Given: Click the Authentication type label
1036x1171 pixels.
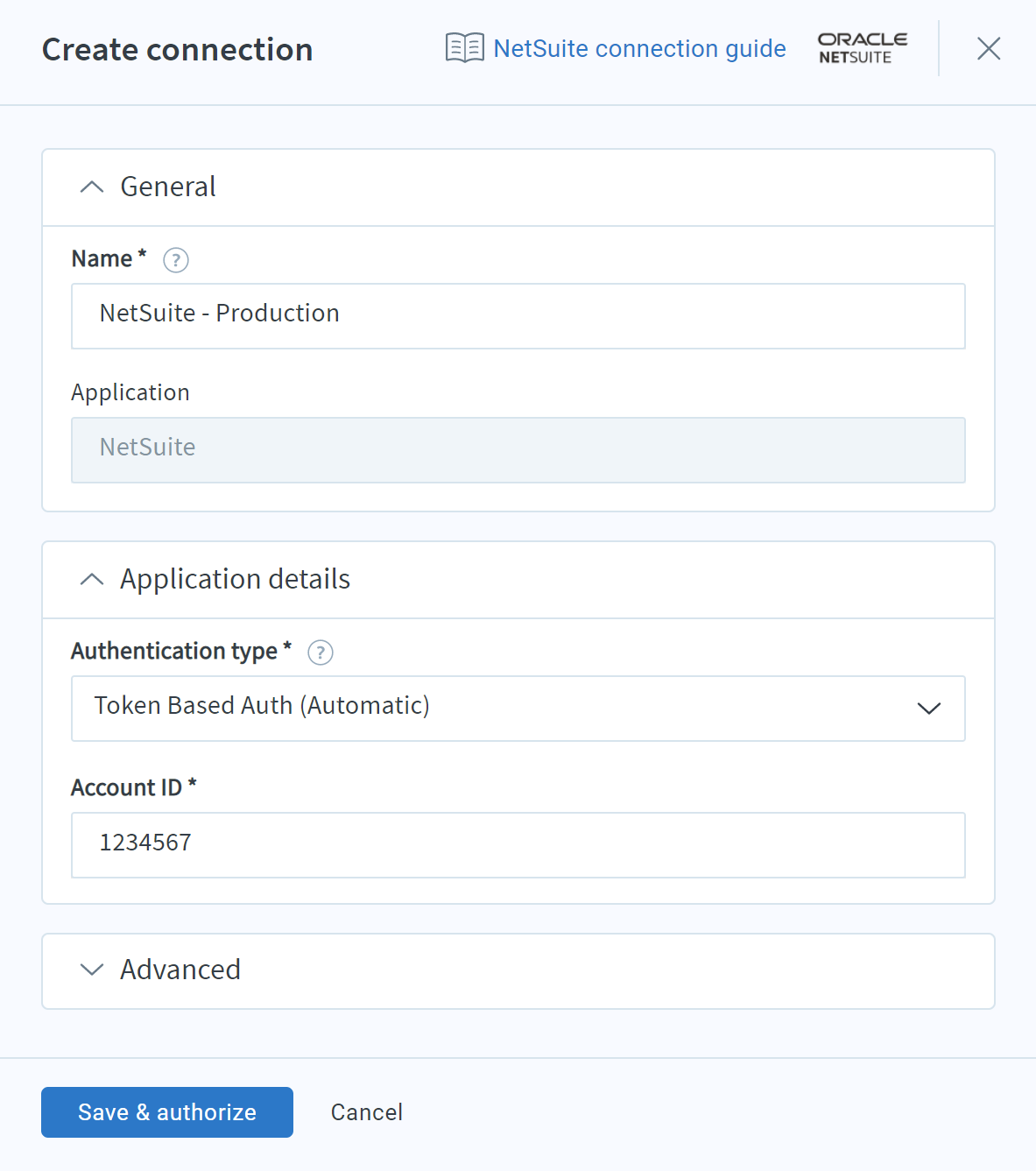Looking at the screenshot, I should [x=180, y=651].
